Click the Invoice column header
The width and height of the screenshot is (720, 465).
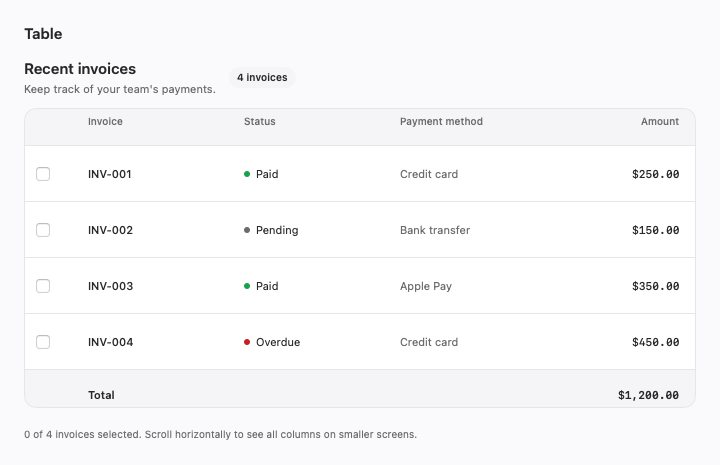point(105,122)
